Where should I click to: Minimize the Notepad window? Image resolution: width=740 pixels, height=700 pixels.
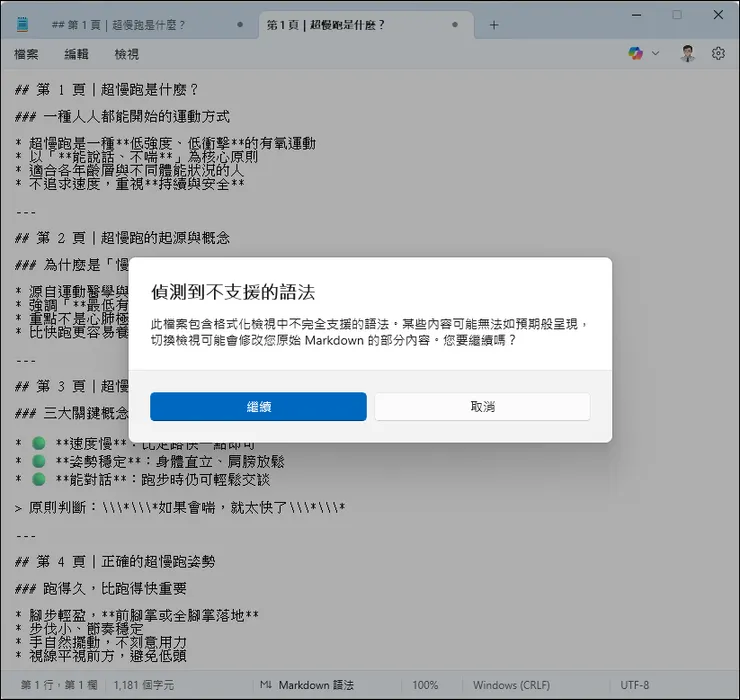636,15
